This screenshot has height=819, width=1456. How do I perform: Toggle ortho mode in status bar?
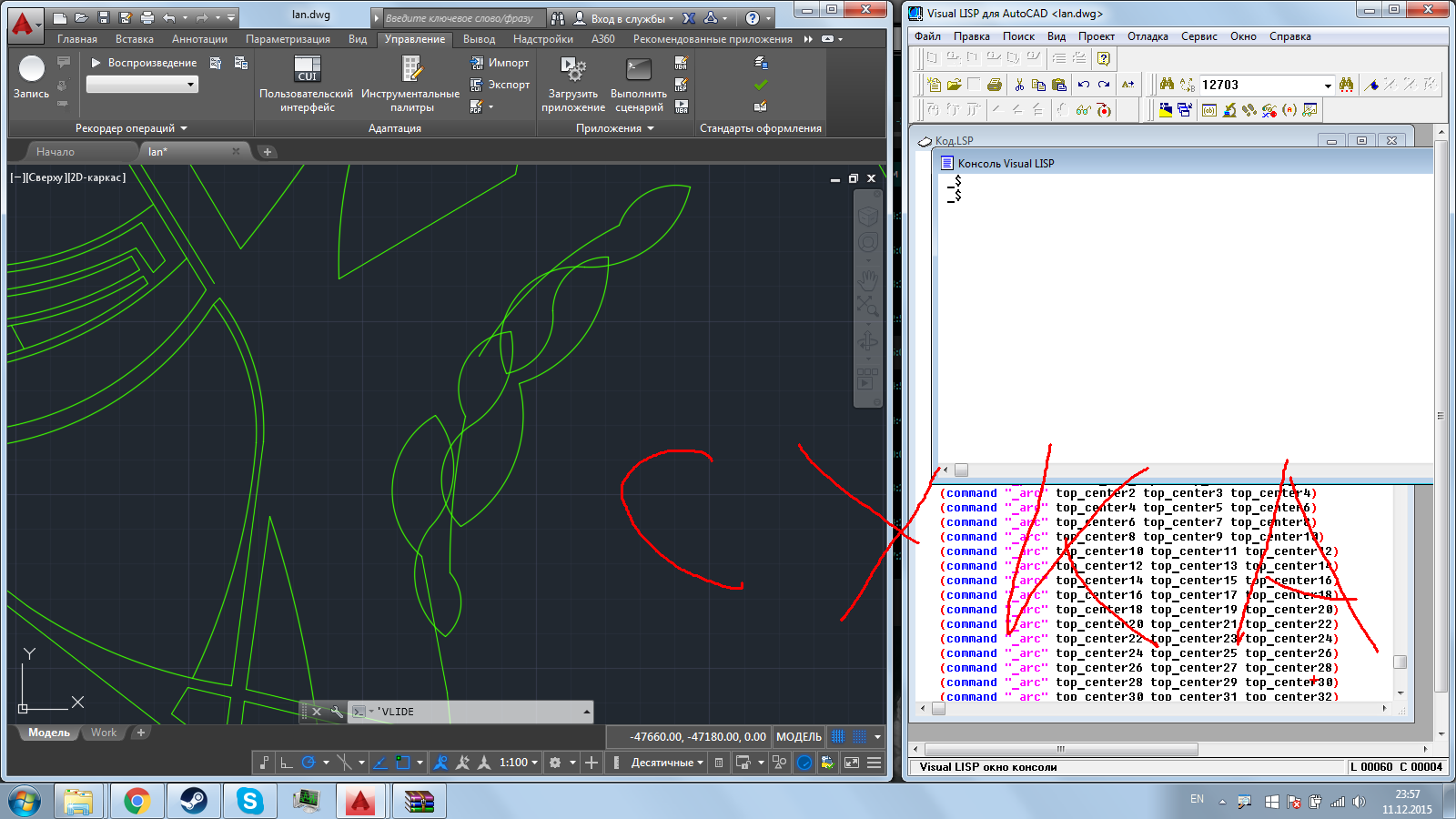click(286, 763)
